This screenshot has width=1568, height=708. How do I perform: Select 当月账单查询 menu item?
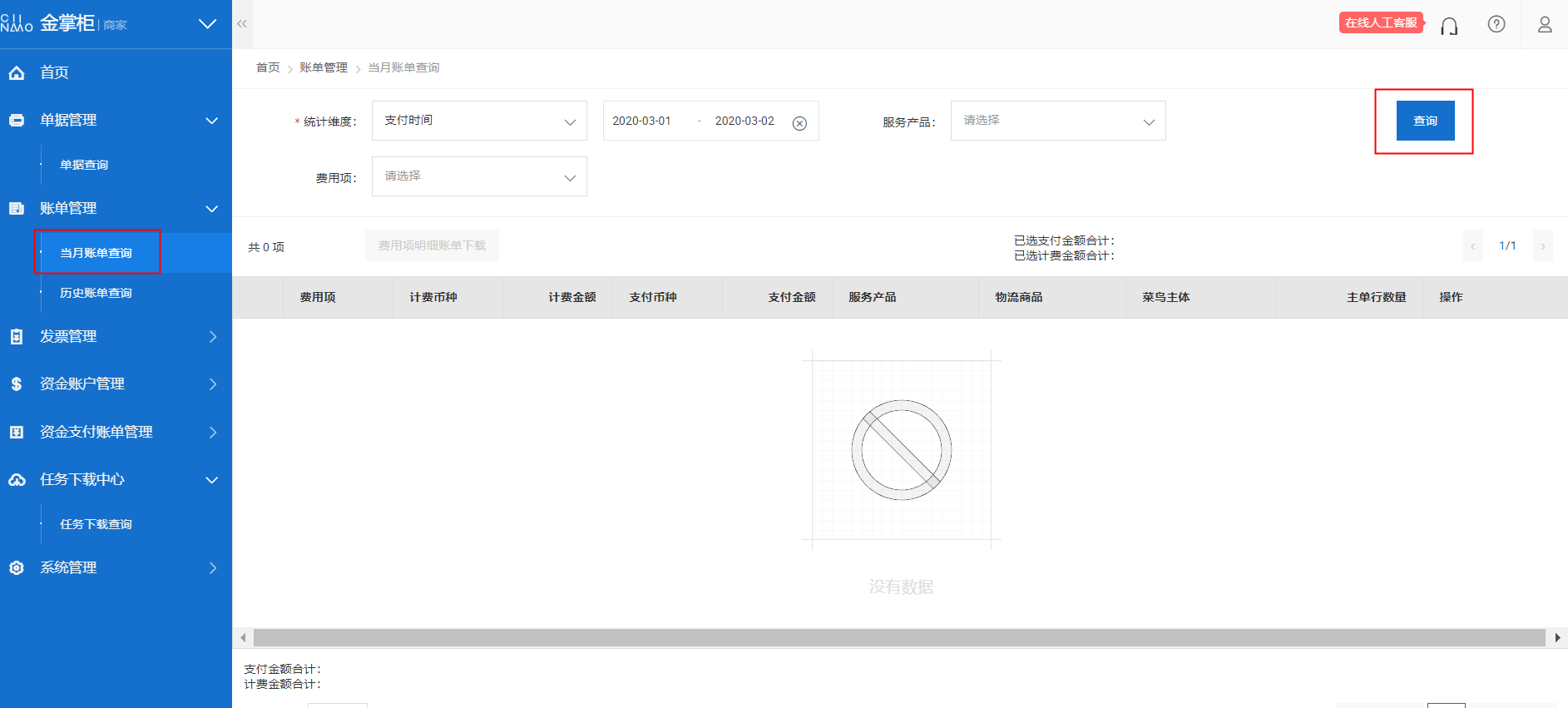pyautogui.click(x=96, y=253)
